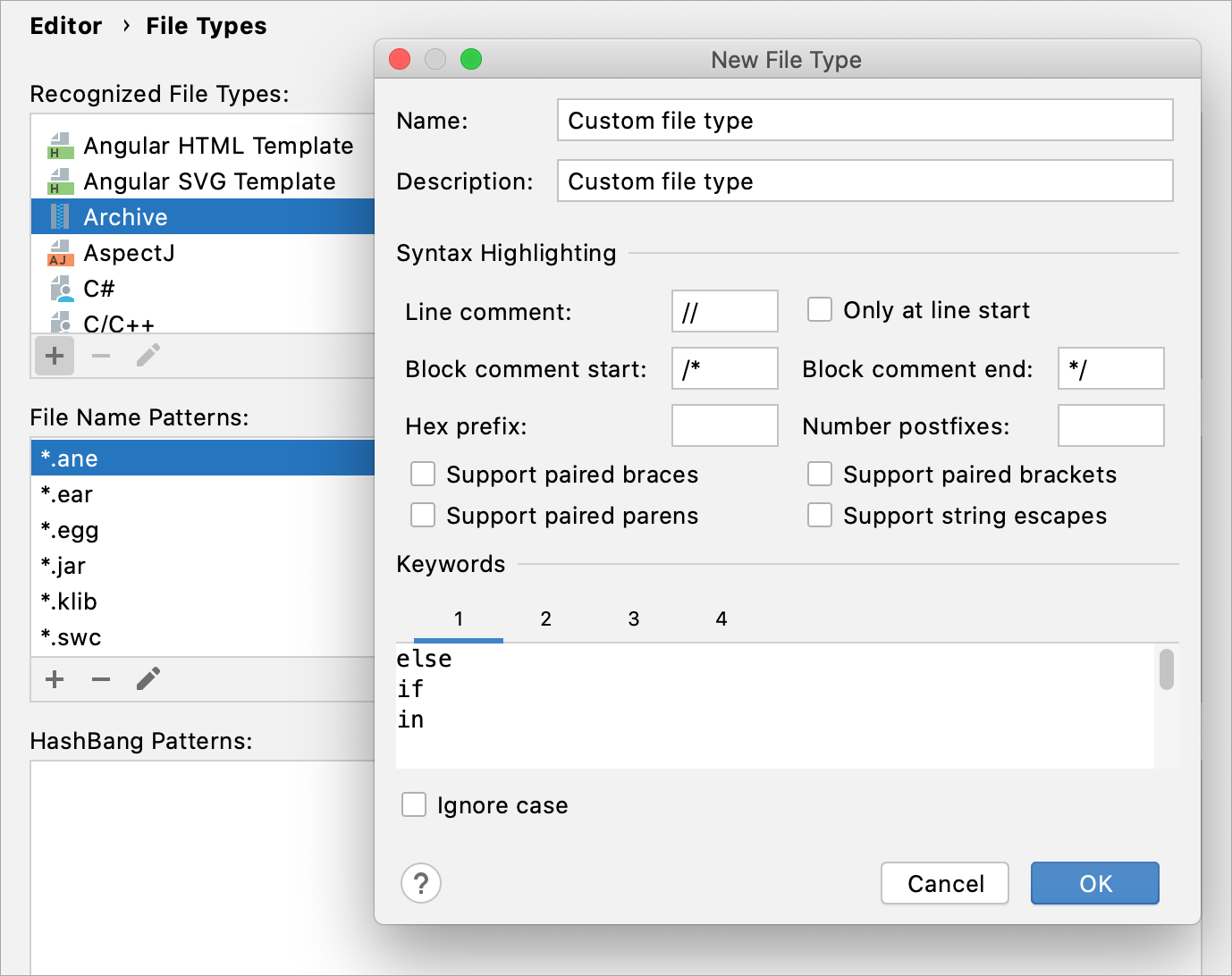Select the *.swc pattern
The height and width of the screenshot is (976, 1232).
click(203, 636)
